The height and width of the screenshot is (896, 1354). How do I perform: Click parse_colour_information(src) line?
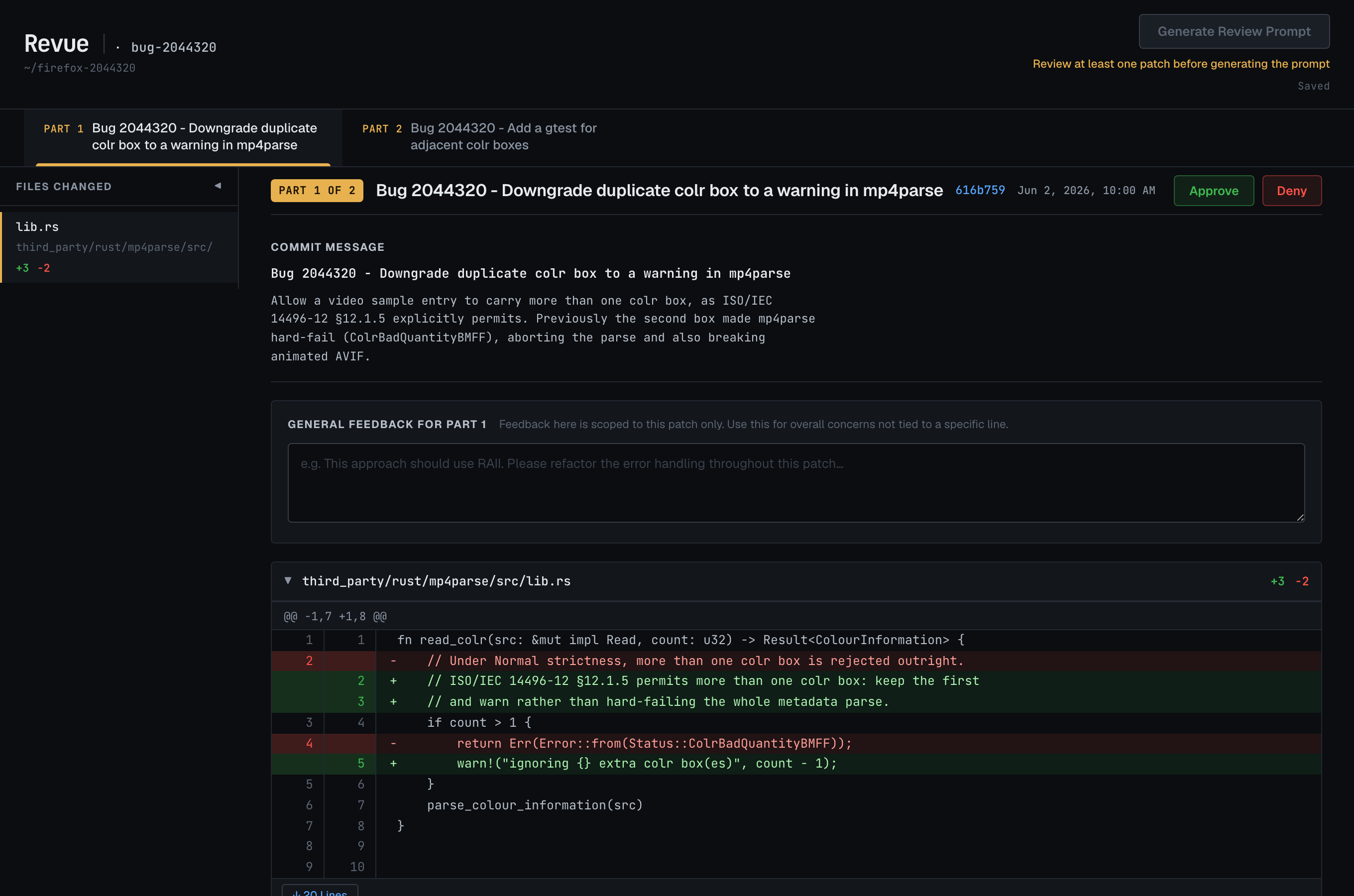point(796,805)
